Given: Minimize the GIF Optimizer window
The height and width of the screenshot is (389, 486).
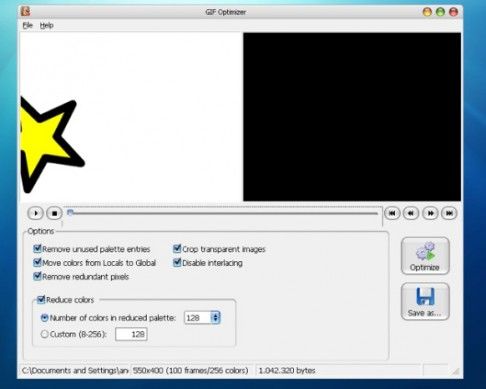Looking at the screenshot, I should tap(427, 12).
